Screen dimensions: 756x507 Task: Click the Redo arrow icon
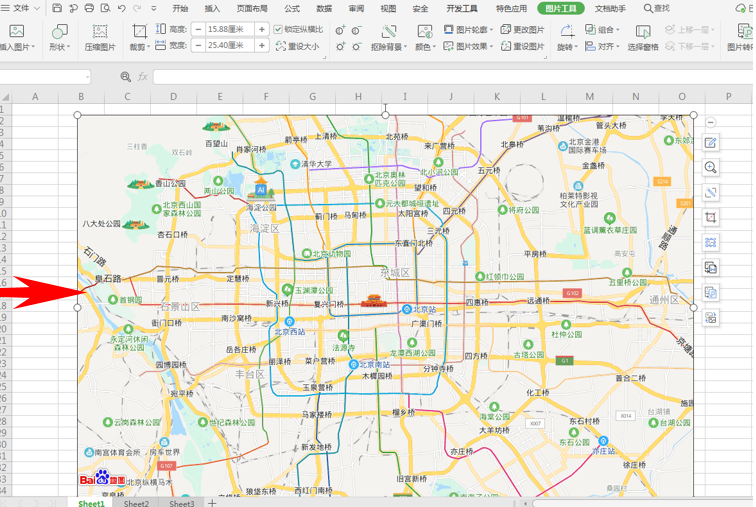pos(137,8)
